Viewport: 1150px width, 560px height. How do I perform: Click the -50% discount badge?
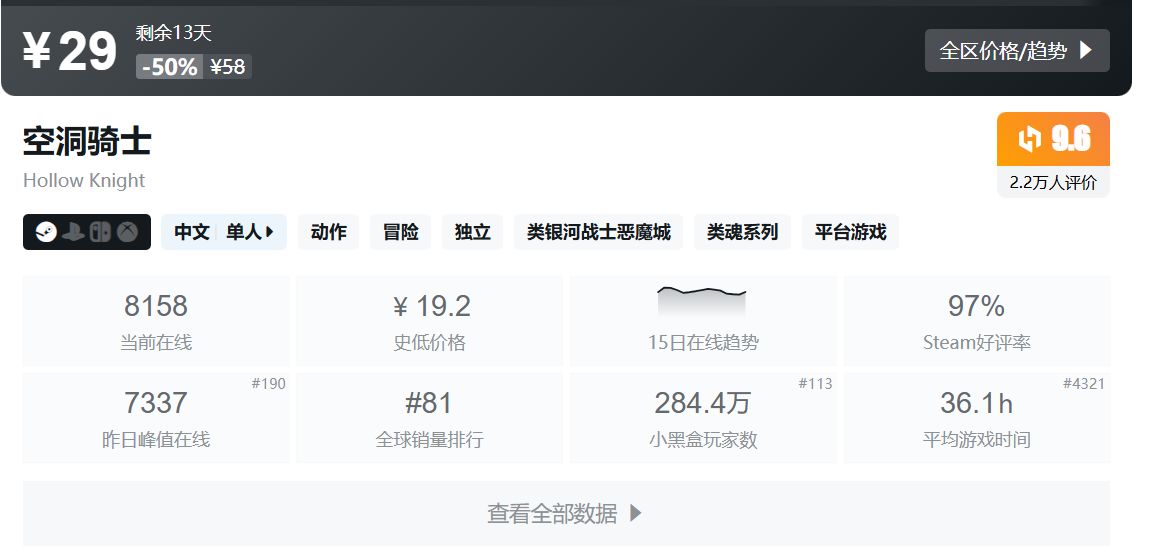pyautogui.click(x=169, y=67)
